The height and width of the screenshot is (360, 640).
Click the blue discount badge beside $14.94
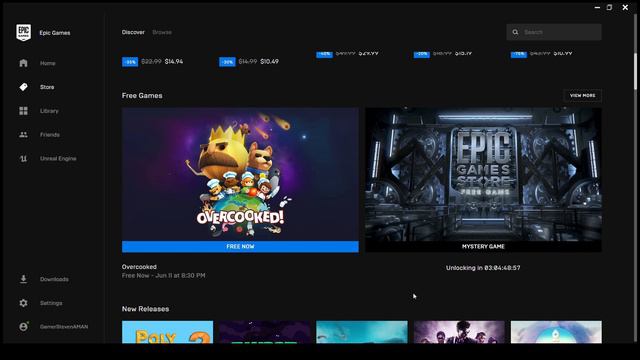pos(130,62)
